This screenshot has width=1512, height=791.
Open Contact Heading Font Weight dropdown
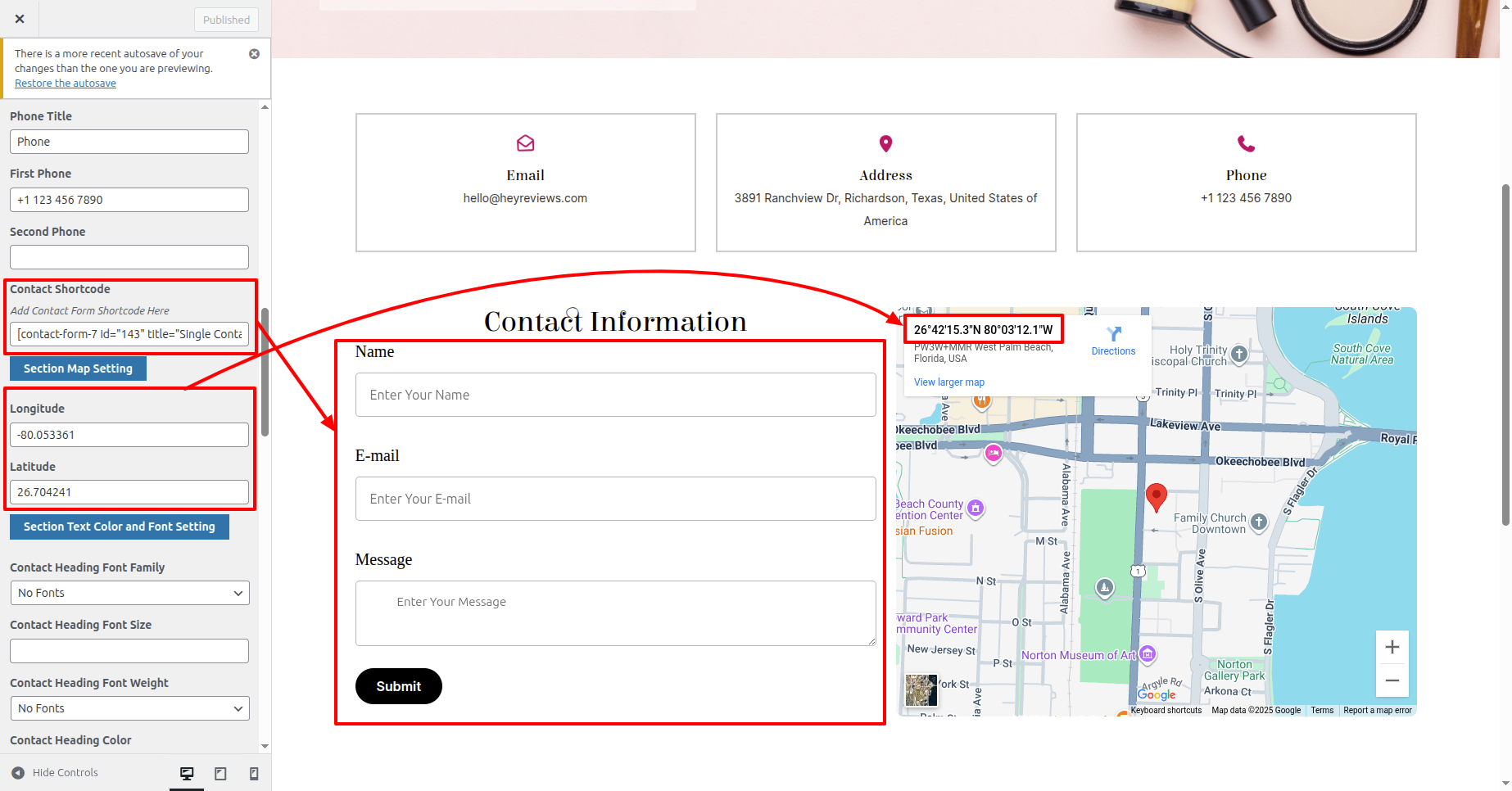click(x=129, y=708)
